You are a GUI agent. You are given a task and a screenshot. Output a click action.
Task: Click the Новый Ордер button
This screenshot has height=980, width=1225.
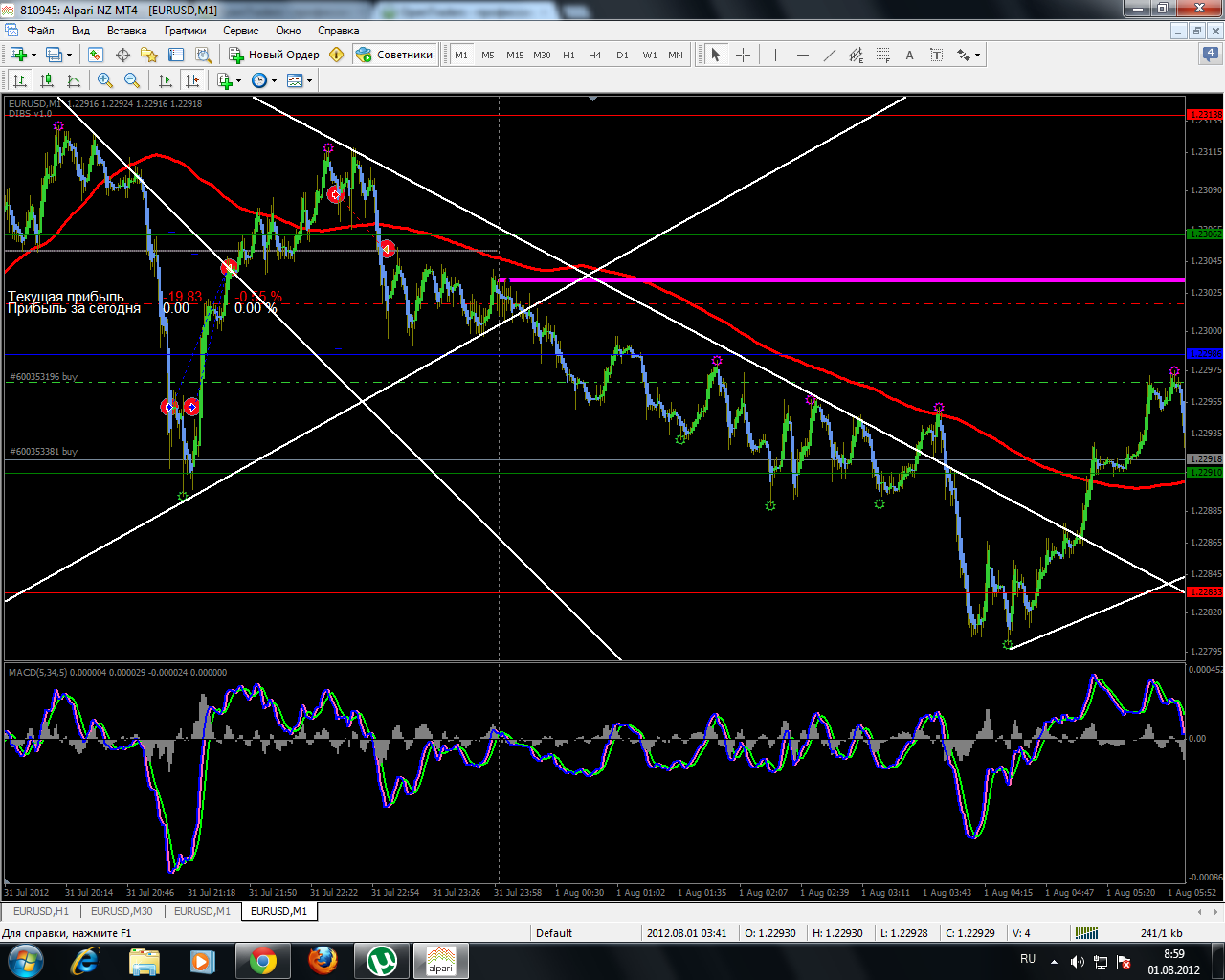click(x=274, y=55)
